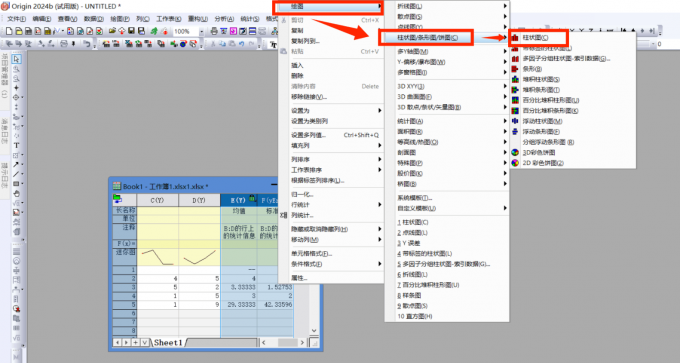Expand the 多Y轴图(M) submenu
The width and height of the screenshot is (680, 363).
point(447,52)
